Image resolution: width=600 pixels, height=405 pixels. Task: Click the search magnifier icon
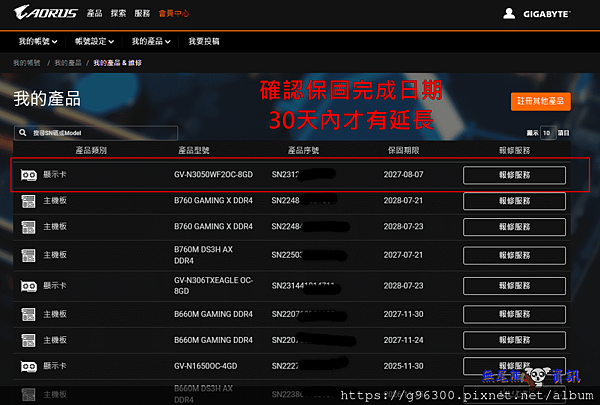click(x=23, y=132)
